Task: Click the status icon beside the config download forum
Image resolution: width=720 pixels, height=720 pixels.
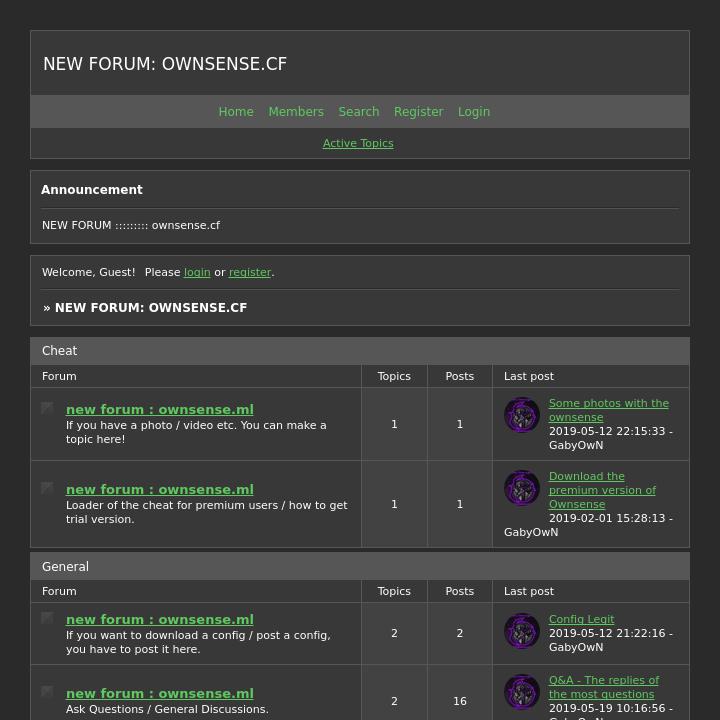Action: pyautogui.click(x=47, y=618)
